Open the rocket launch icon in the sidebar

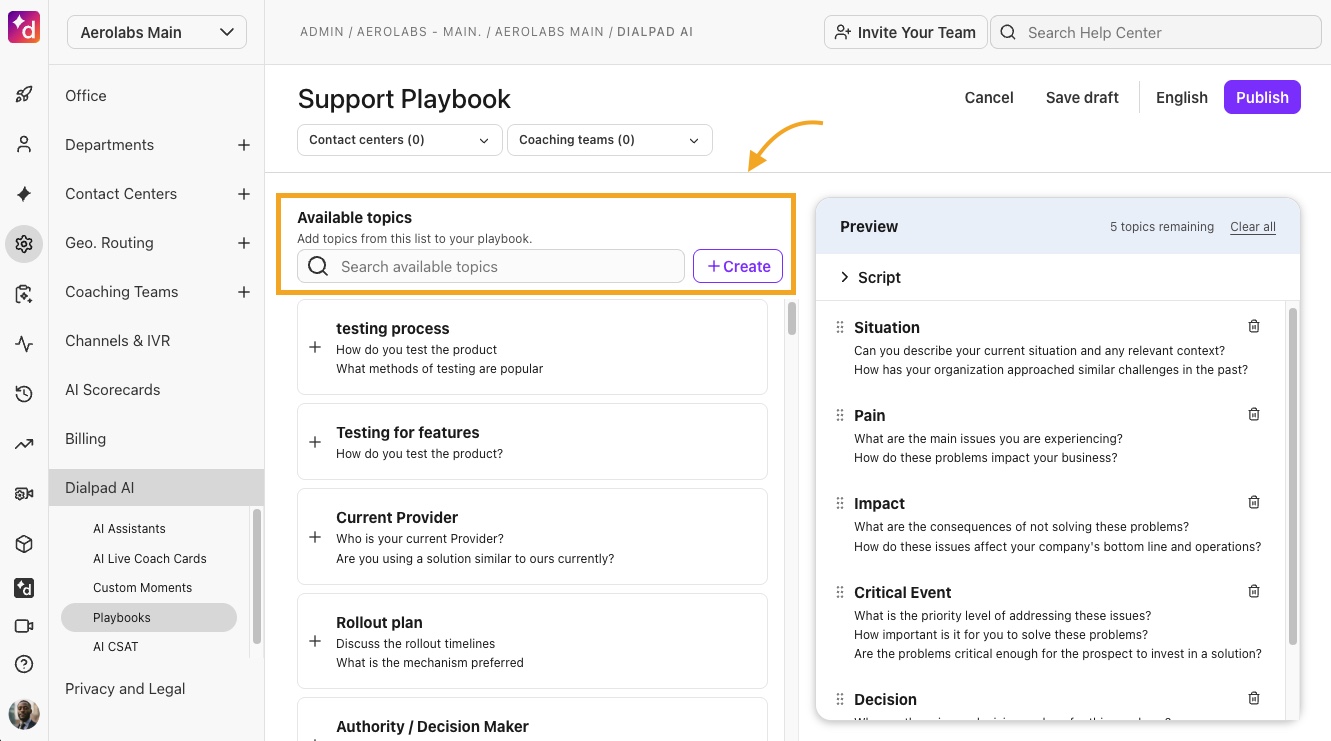click(24, 95)
